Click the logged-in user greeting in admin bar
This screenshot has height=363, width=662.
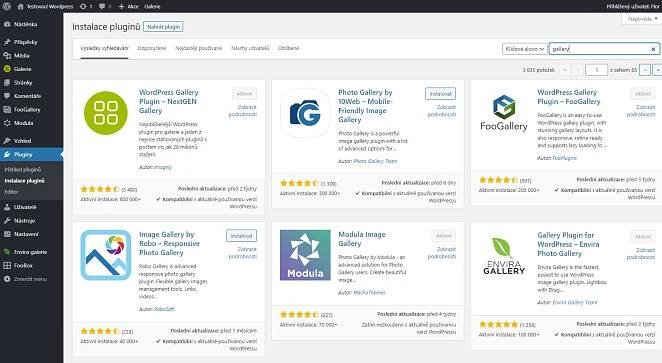coord(633,6)
